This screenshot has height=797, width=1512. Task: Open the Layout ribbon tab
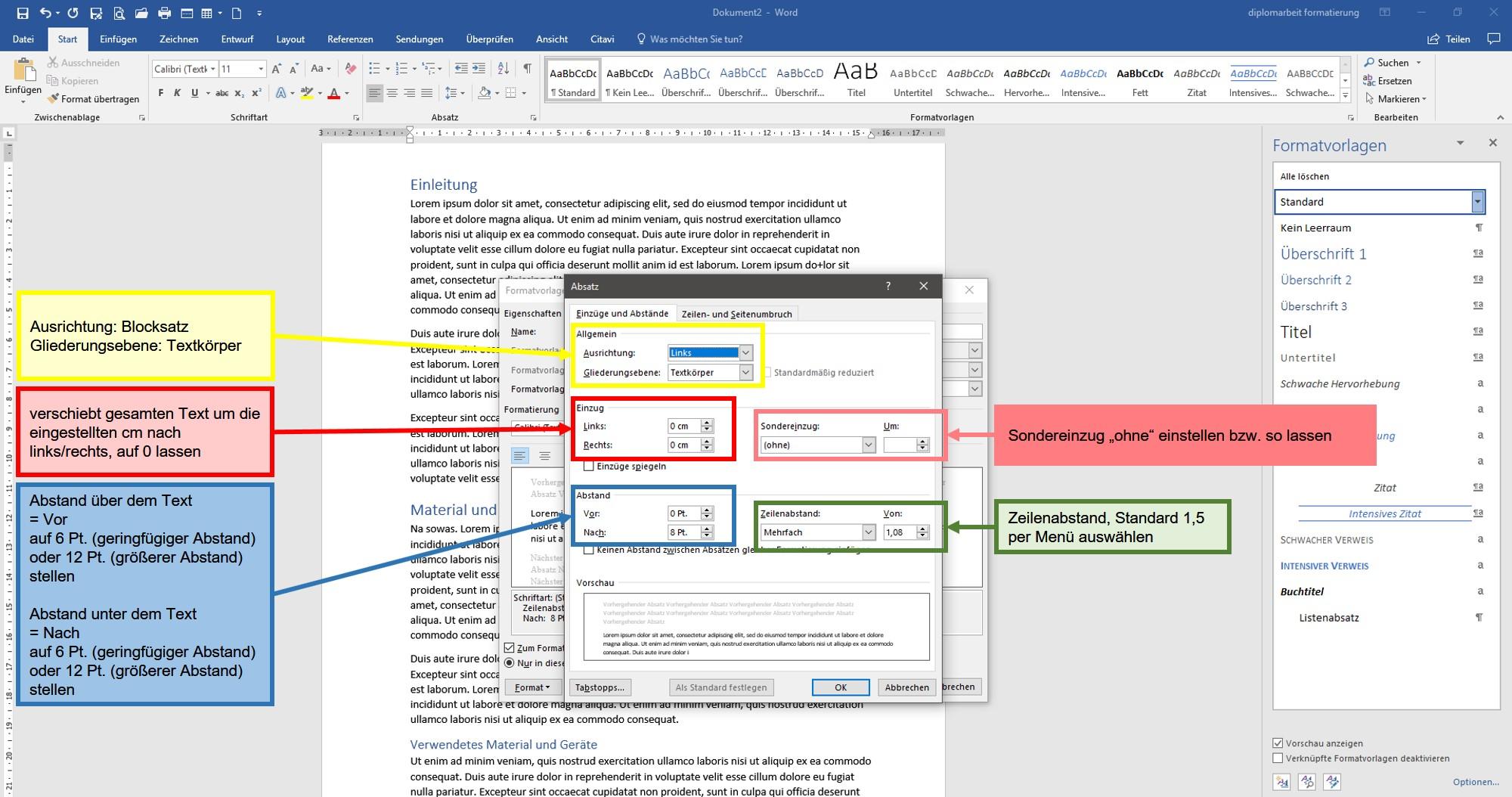pyautogui.click(x=290, y=39)
